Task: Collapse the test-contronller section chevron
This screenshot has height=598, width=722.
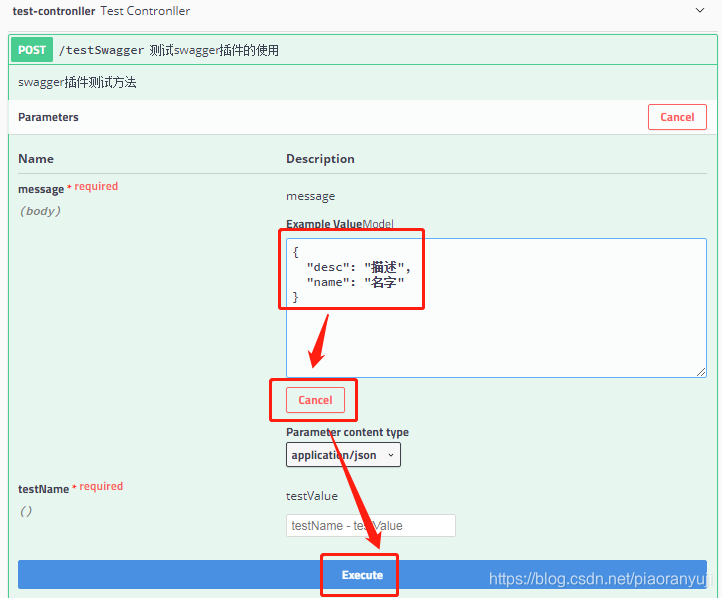Action: point(699,10)
